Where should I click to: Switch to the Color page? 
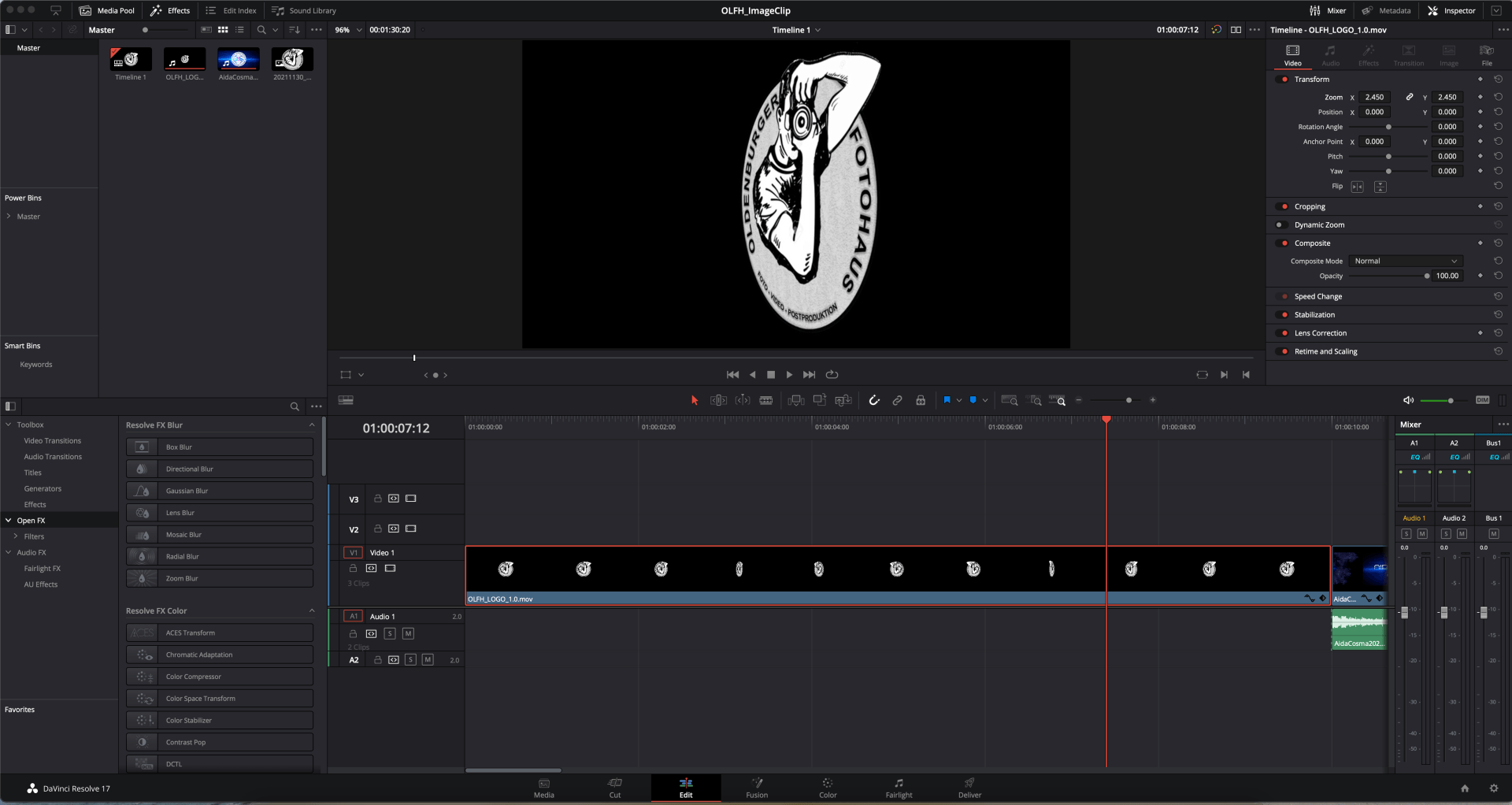827,788
